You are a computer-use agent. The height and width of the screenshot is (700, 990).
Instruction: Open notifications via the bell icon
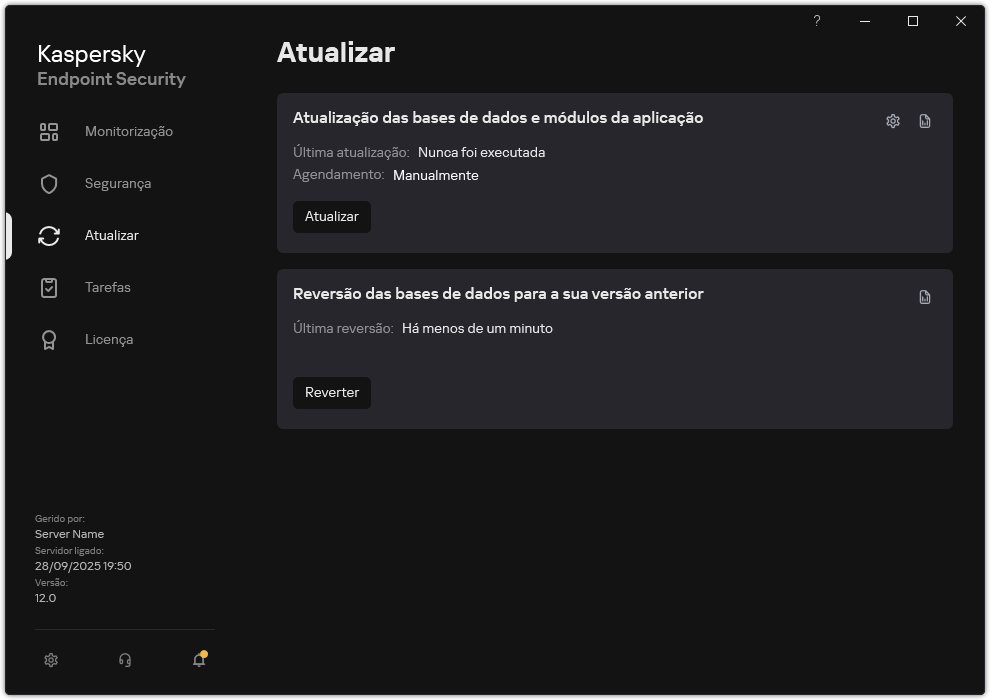pyautogui.click(x=198, y=660)
